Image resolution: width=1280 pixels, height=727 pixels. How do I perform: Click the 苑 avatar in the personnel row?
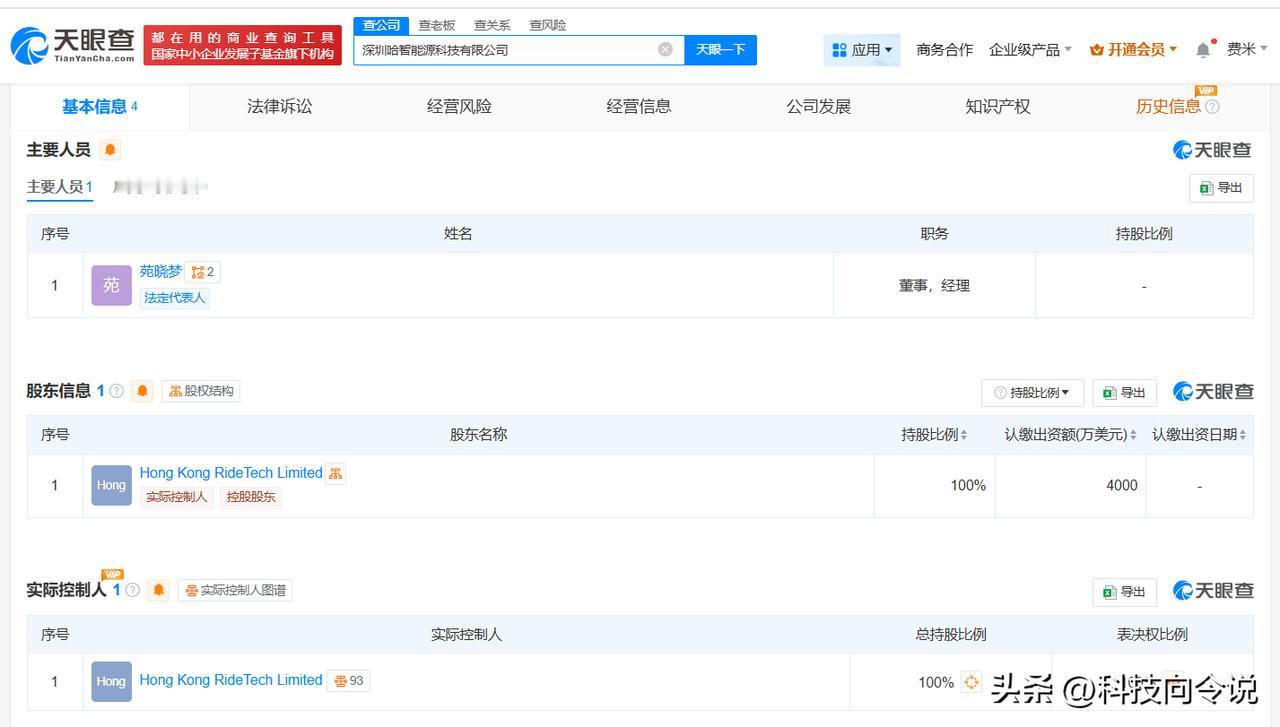[x=111, y=285]
